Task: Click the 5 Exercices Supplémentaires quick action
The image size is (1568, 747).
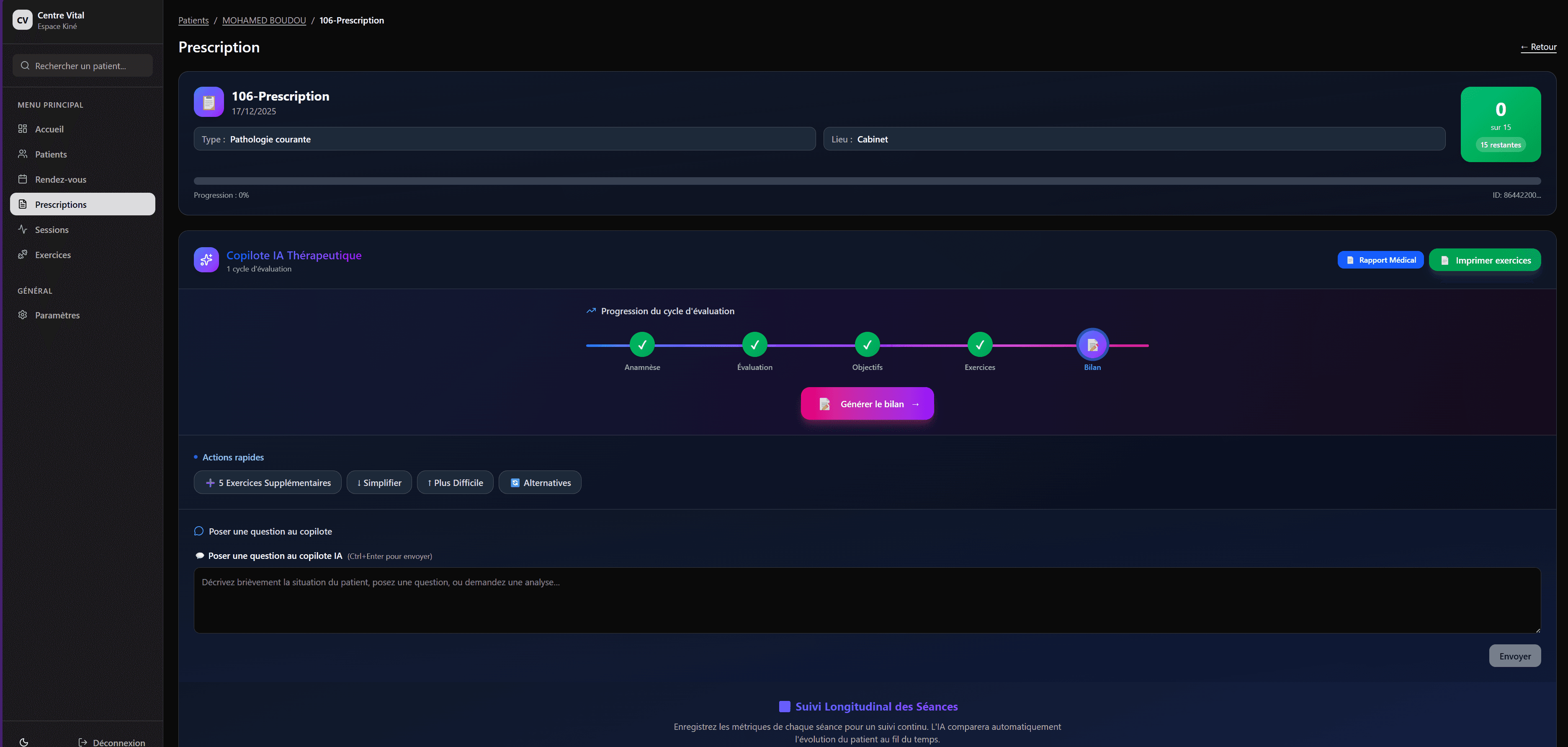Action: (268, 483)
